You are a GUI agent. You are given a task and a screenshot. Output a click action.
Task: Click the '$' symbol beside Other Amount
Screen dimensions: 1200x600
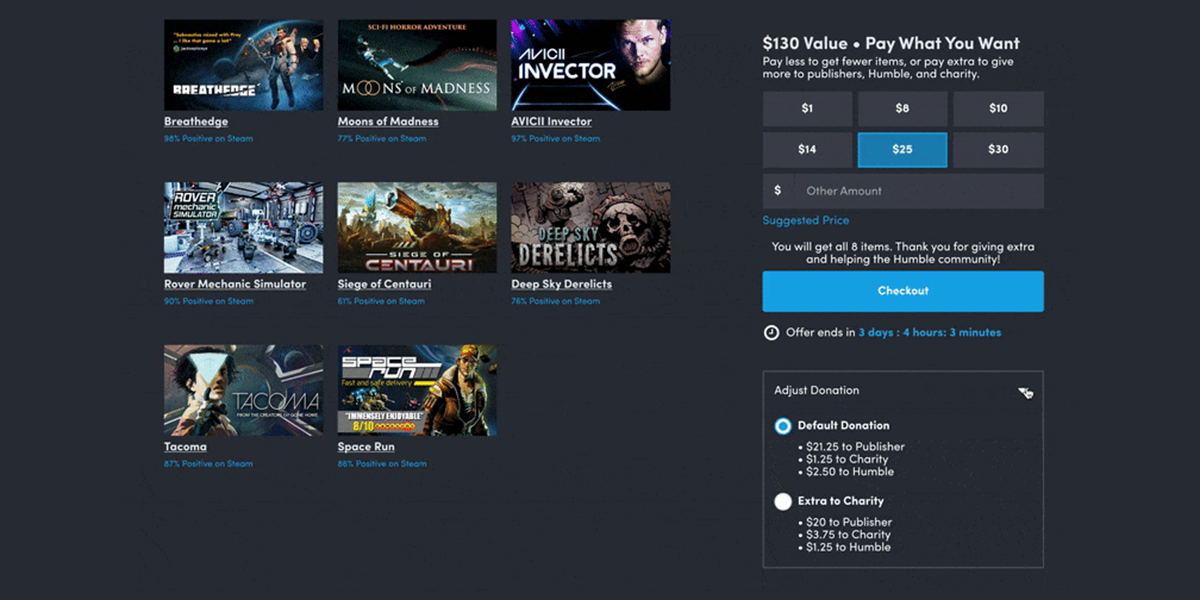tap(779, 191)
